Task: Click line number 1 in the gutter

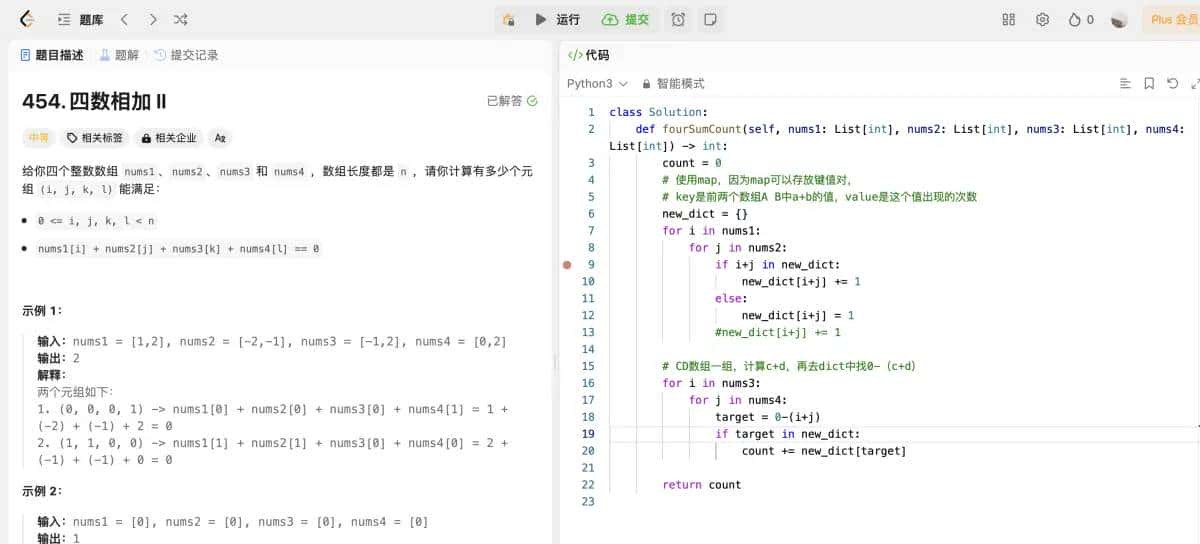Action: (591, 112)
